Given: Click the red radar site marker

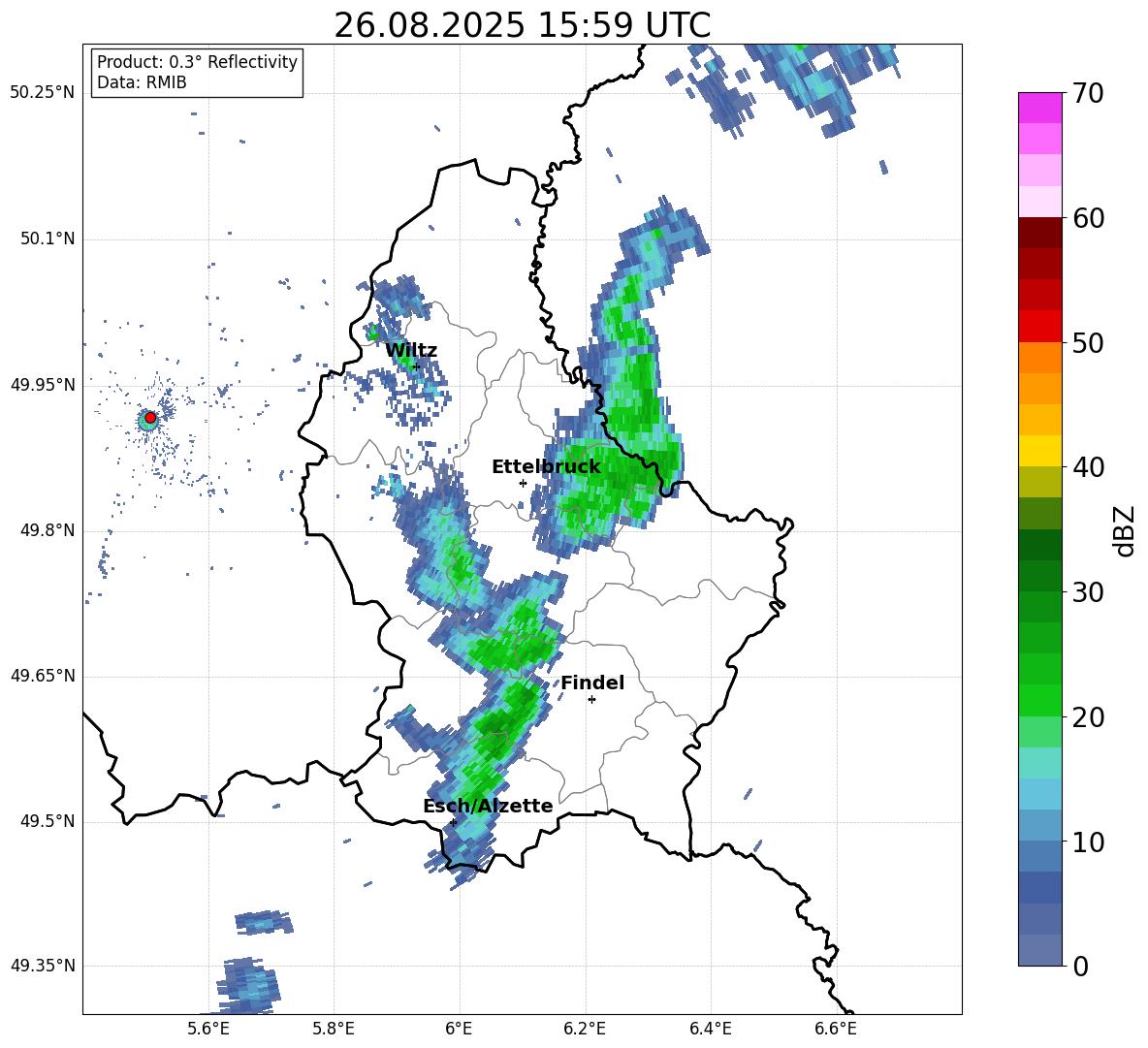Looking at the screenshot, I should point(150,418).
